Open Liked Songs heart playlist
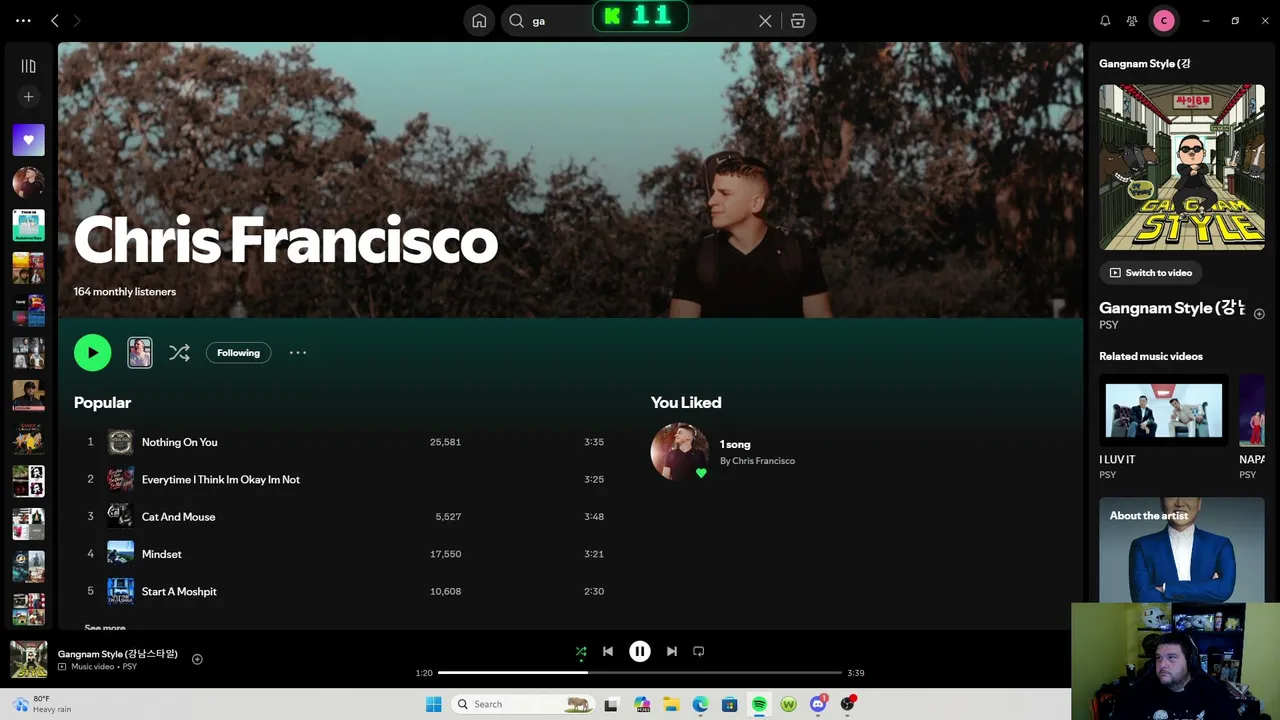The height and width of the screenshot is (720, 1280). (28, 140)
